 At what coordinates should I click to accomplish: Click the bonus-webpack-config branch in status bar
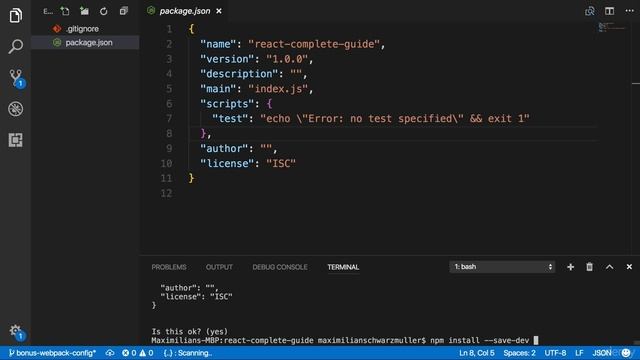52,353
